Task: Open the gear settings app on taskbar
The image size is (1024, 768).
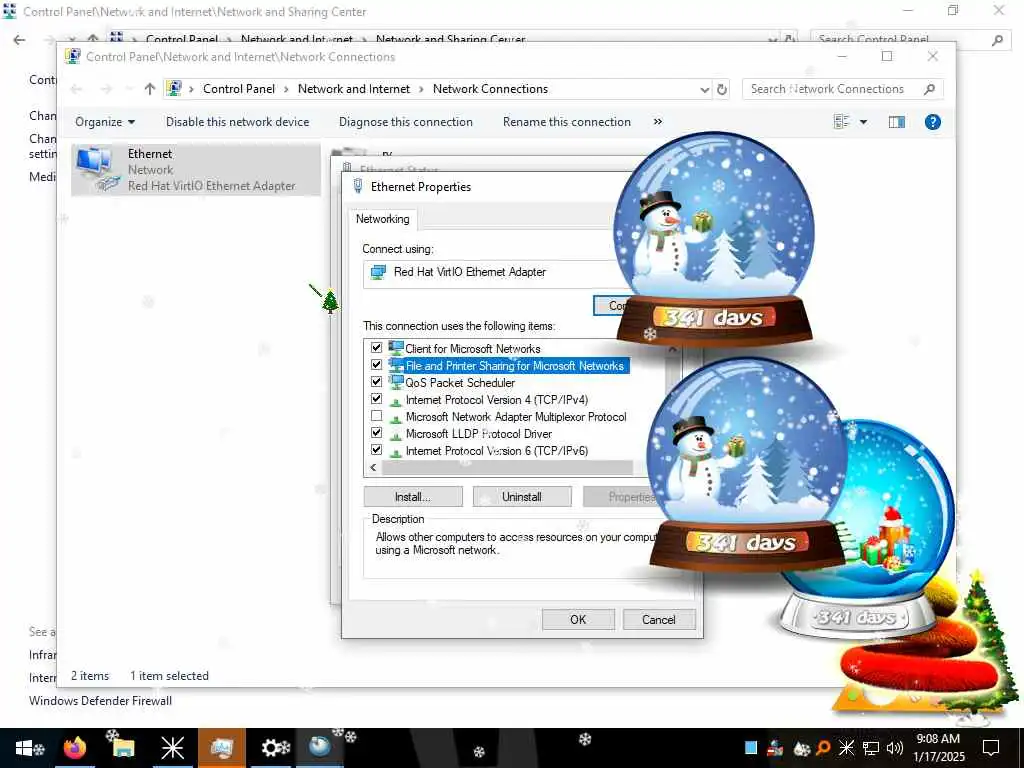Action: pyautogui.click(x=272, y=748)
